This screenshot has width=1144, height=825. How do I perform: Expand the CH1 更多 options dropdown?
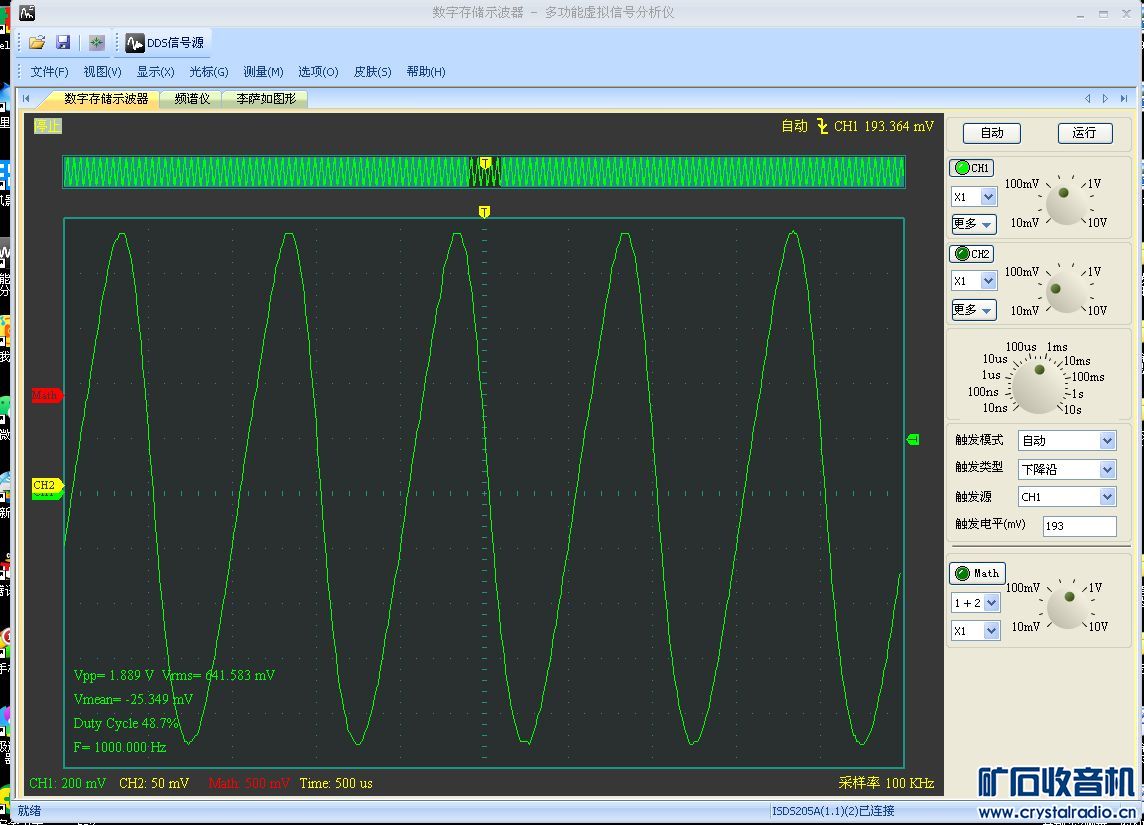pyautogui.click(x=973, y=224)
